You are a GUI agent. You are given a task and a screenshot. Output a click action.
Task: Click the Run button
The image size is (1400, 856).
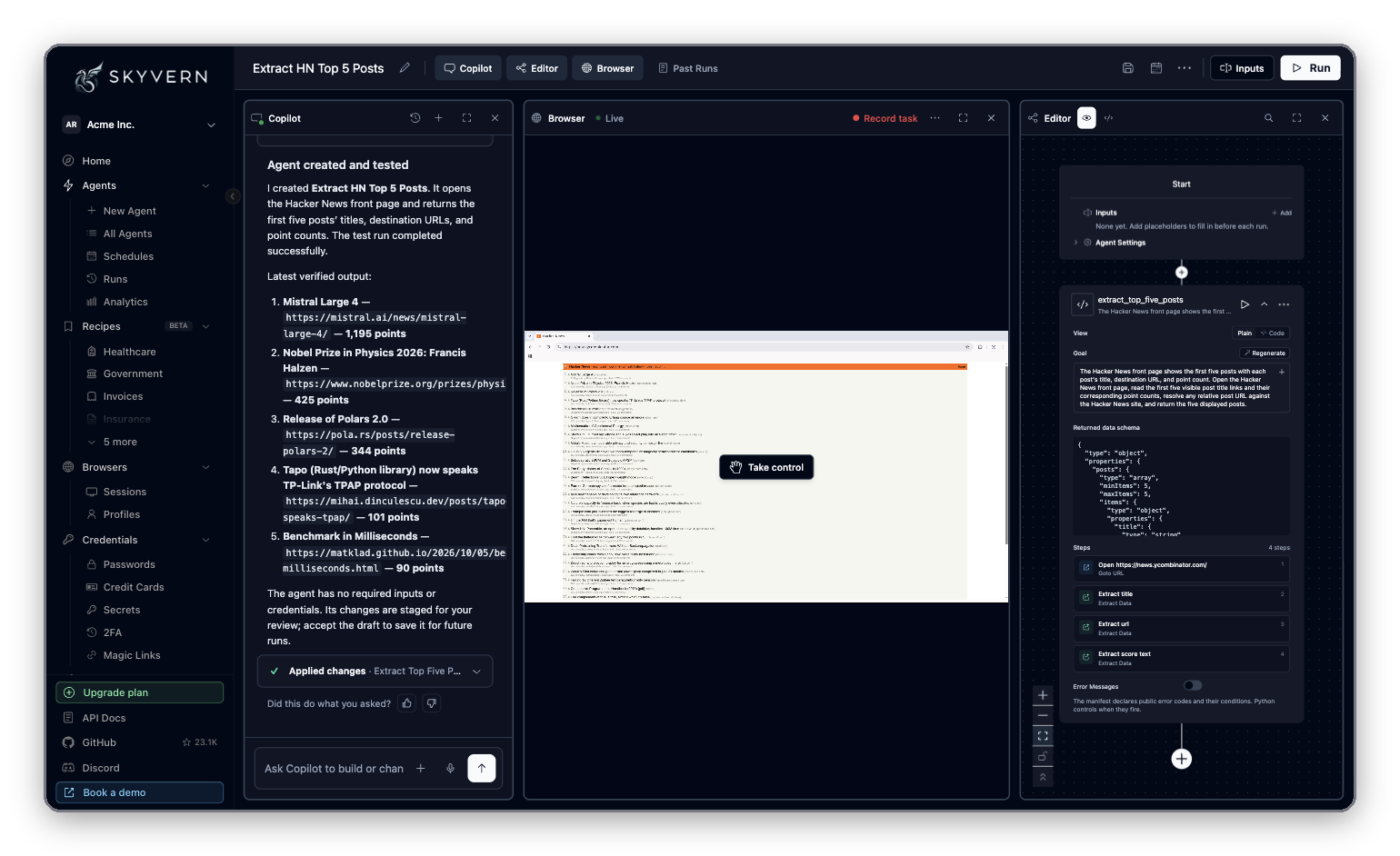tap(1311, 68)
